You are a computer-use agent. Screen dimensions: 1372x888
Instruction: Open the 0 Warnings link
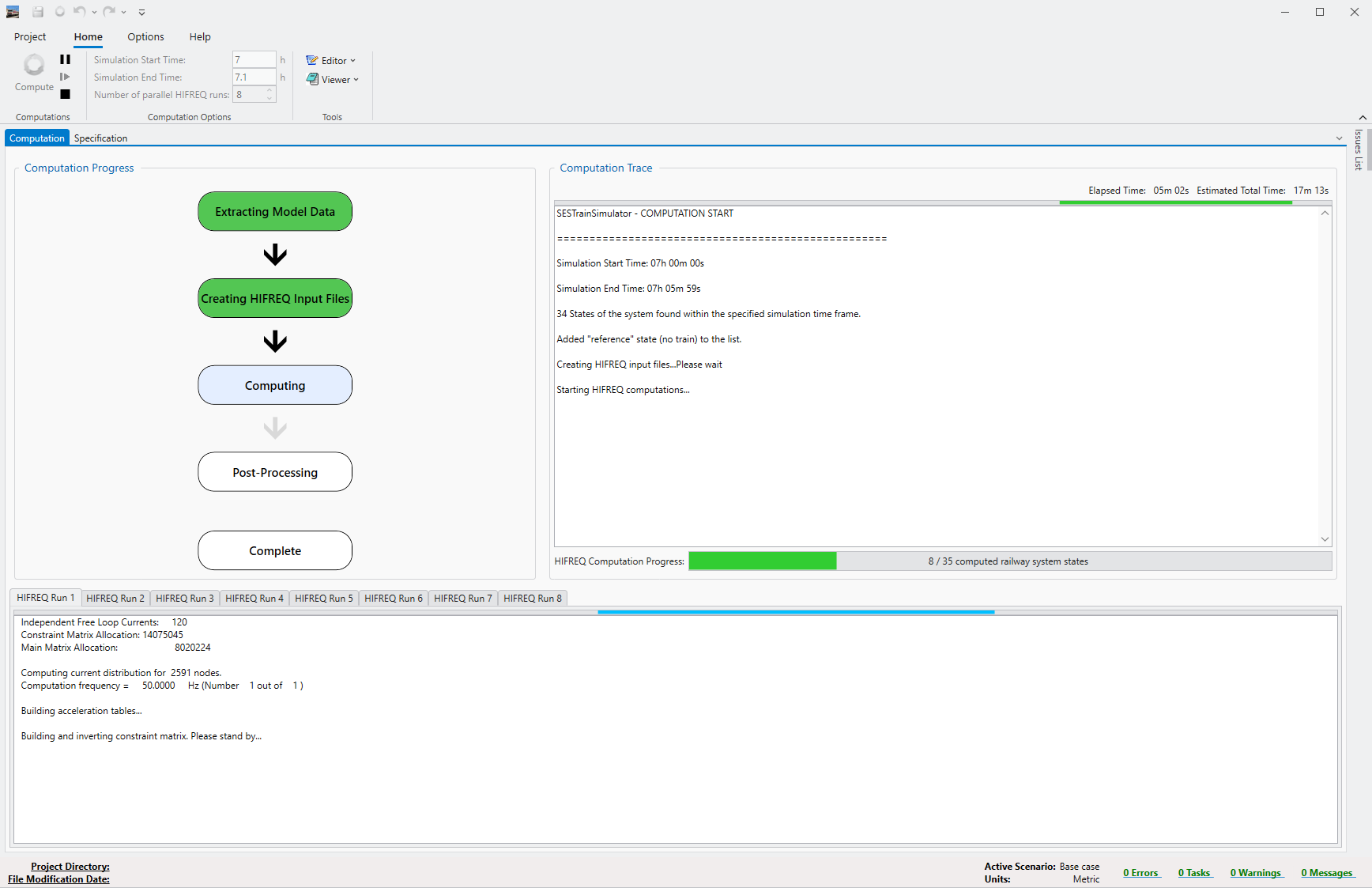1256,873
